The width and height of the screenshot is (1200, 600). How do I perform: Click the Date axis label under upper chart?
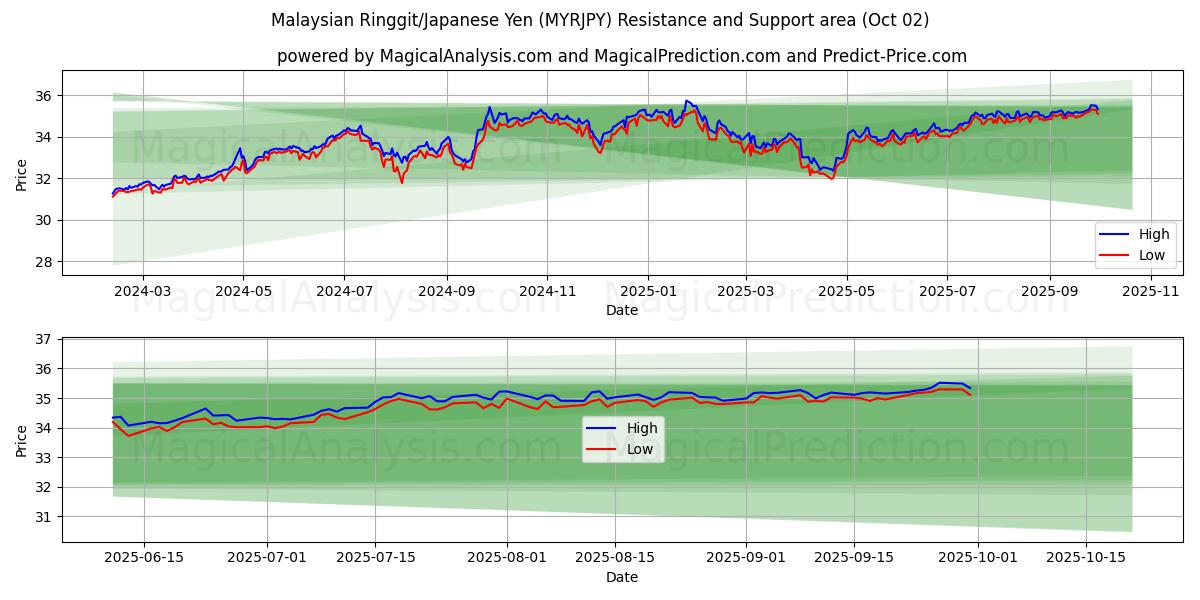point(621,310)
